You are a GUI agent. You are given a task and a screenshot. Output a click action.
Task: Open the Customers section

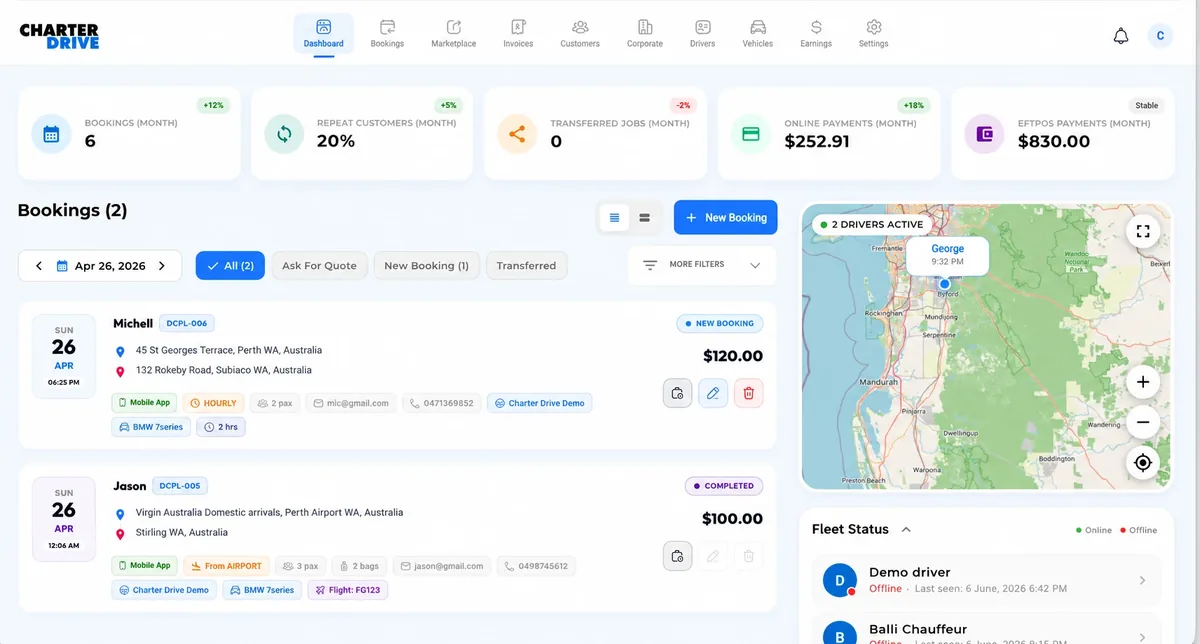pos(580,33)
